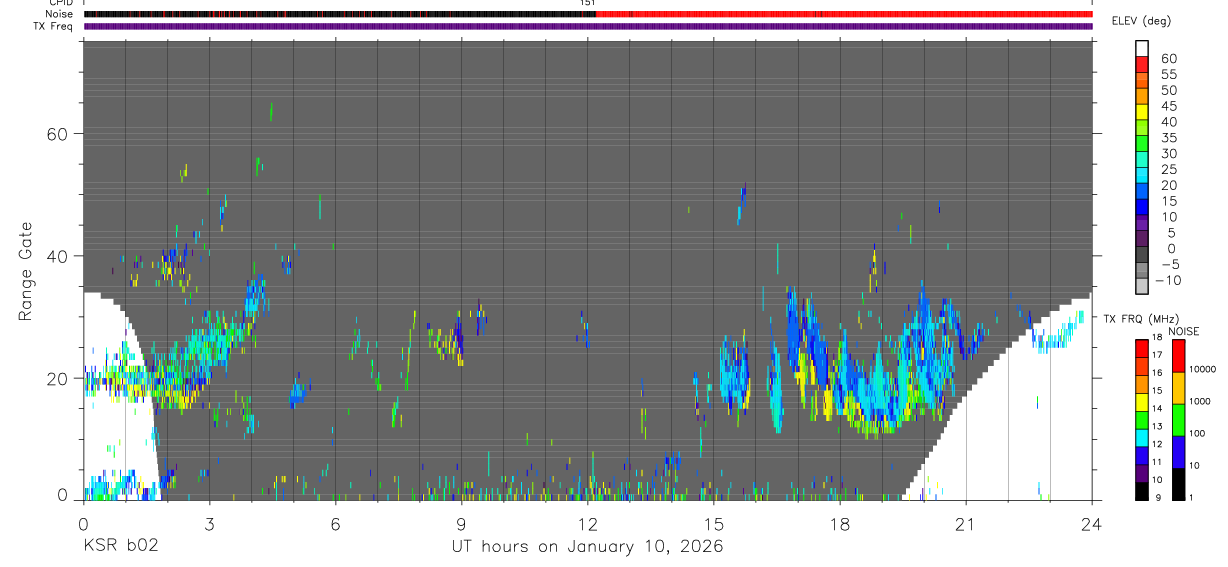This screenshot has width=1228, height=567.
Task: Click hour "3" on the UT hours axis
Action: tap(210, 523)
